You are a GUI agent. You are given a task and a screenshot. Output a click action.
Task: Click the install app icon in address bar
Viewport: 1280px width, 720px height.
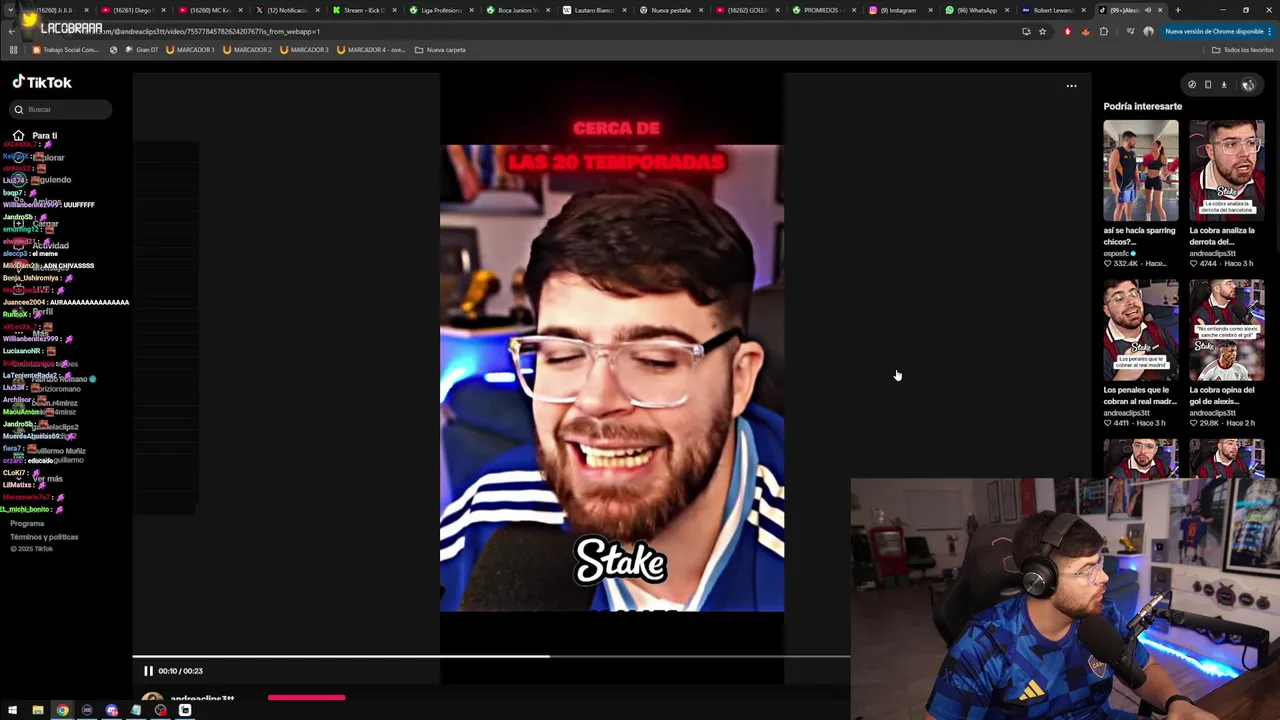pyautogui.click(x=1026, y=31)
